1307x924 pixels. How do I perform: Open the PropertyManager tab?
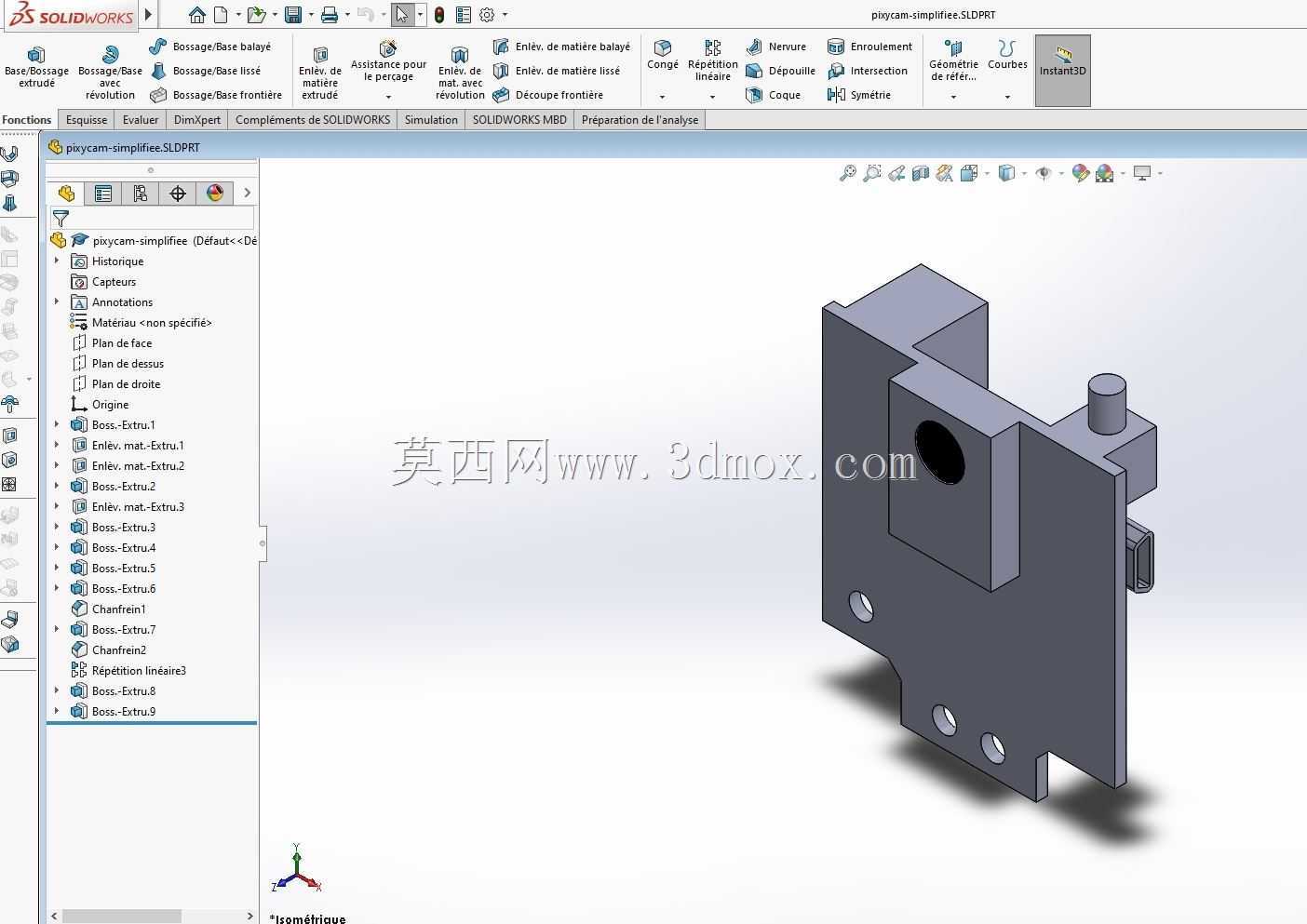coord(103,193)
